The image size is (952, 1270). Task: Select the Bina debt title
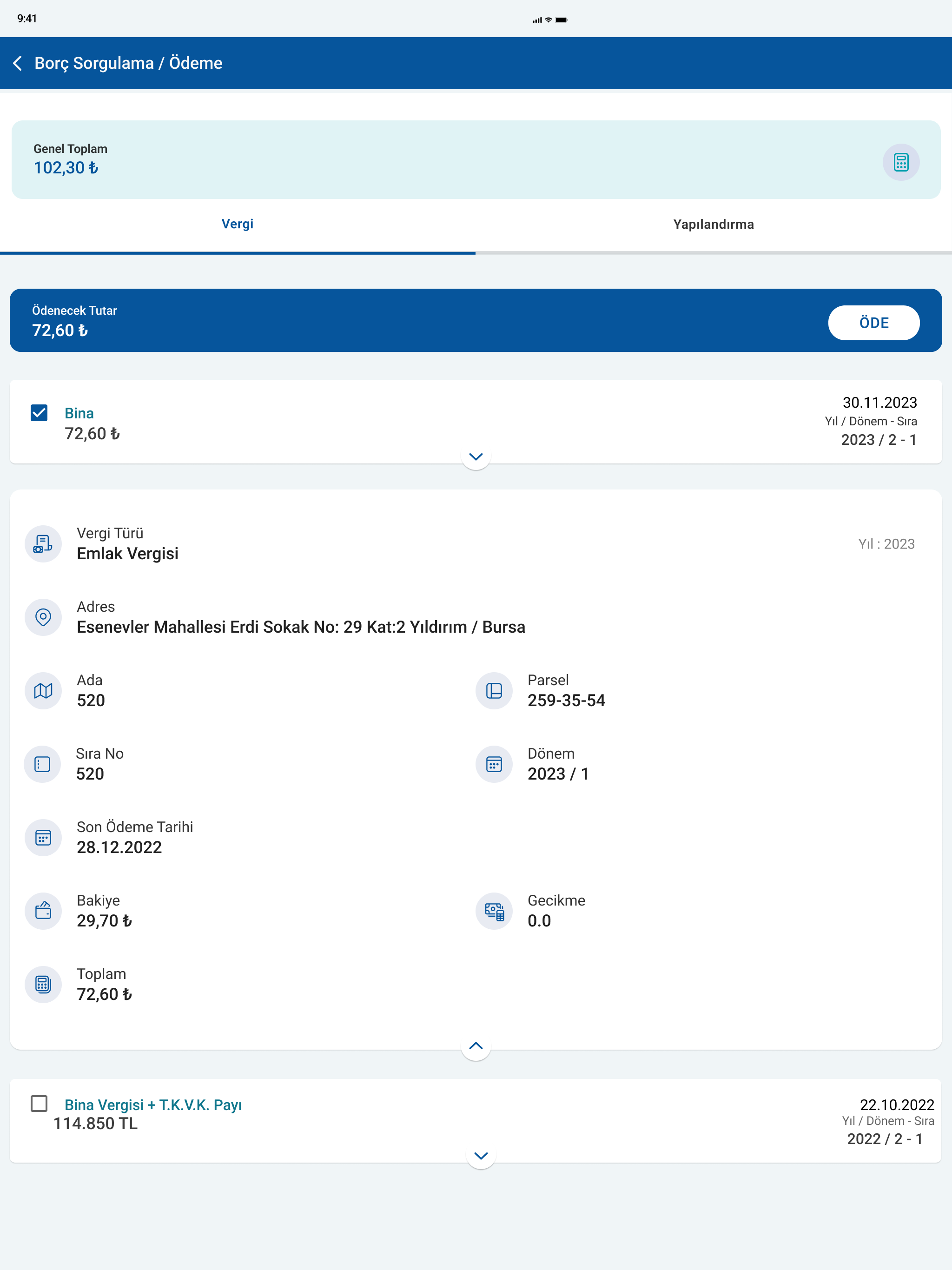pos(79,413)
